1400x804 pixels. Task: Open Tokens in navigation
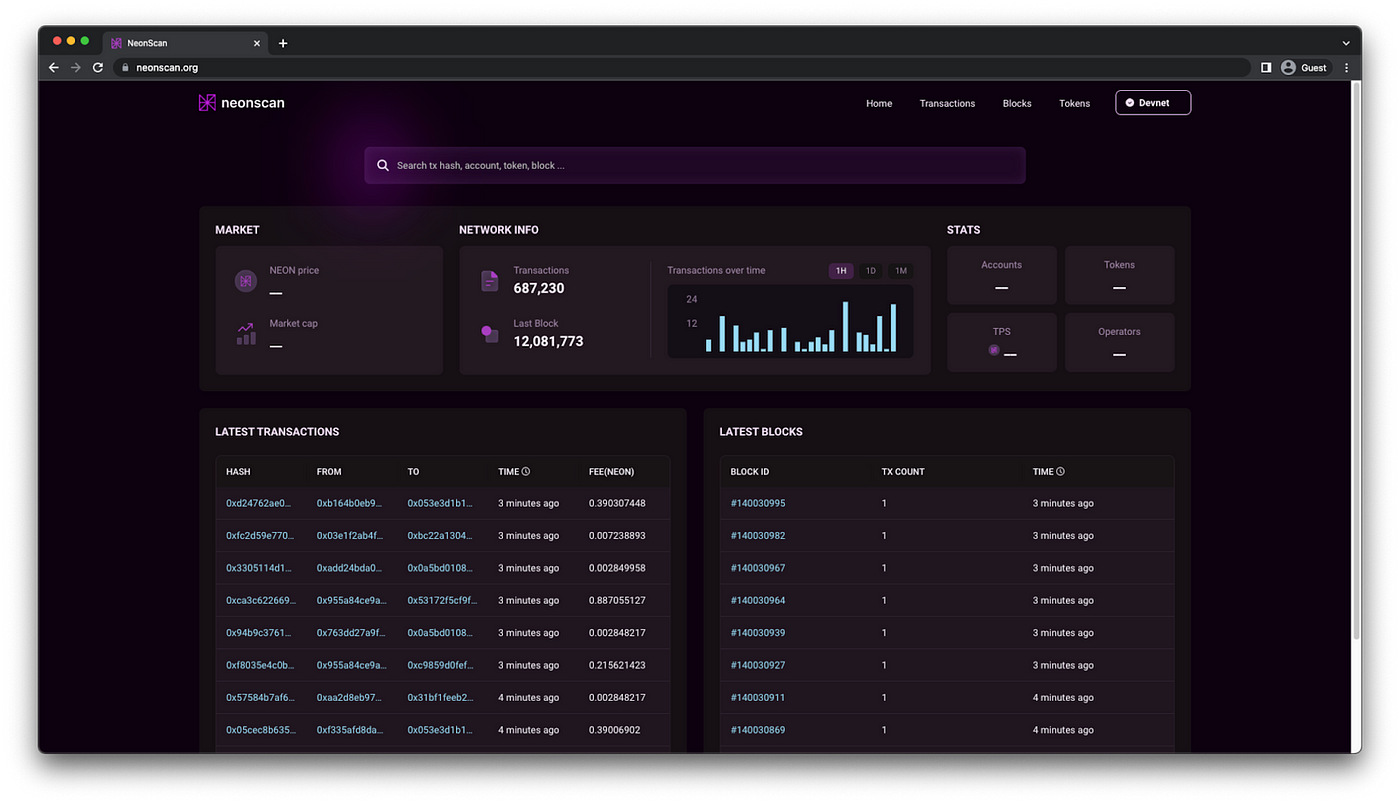tap(1075, 103)
